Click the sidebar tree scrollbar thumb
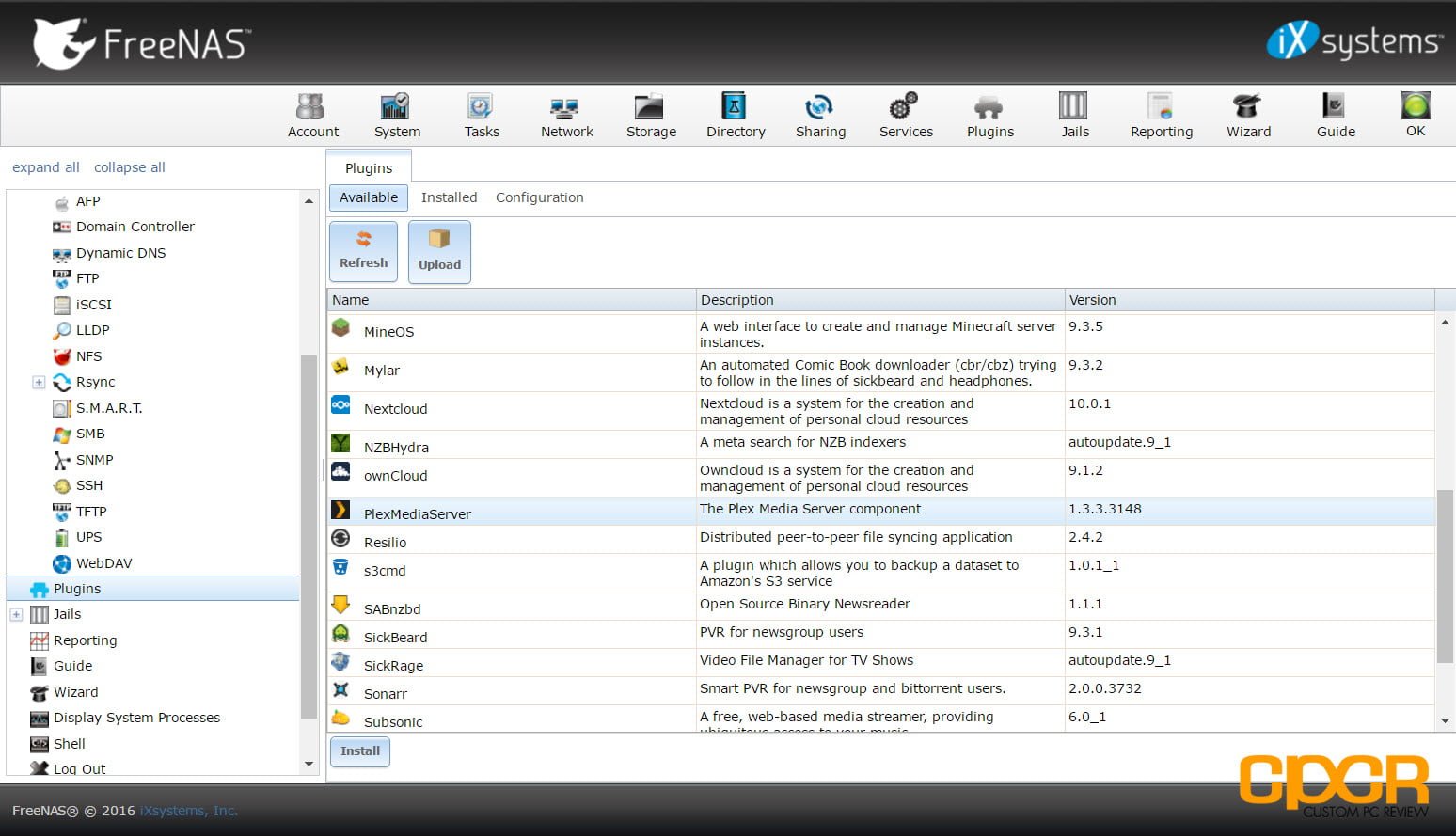Screen dimensions: 1456x837 click(309, 536)
